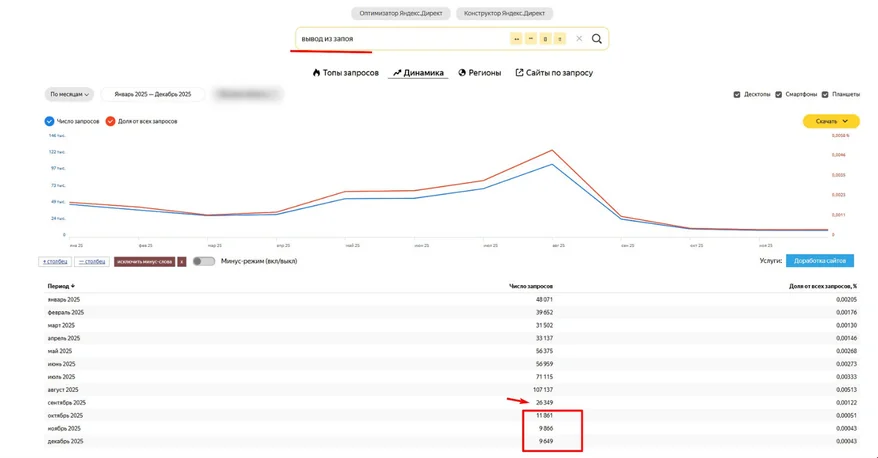This screenshot has height=458, width=878.
Task: Sort by 'Период' column header
Action: click(x=61, y=286)
